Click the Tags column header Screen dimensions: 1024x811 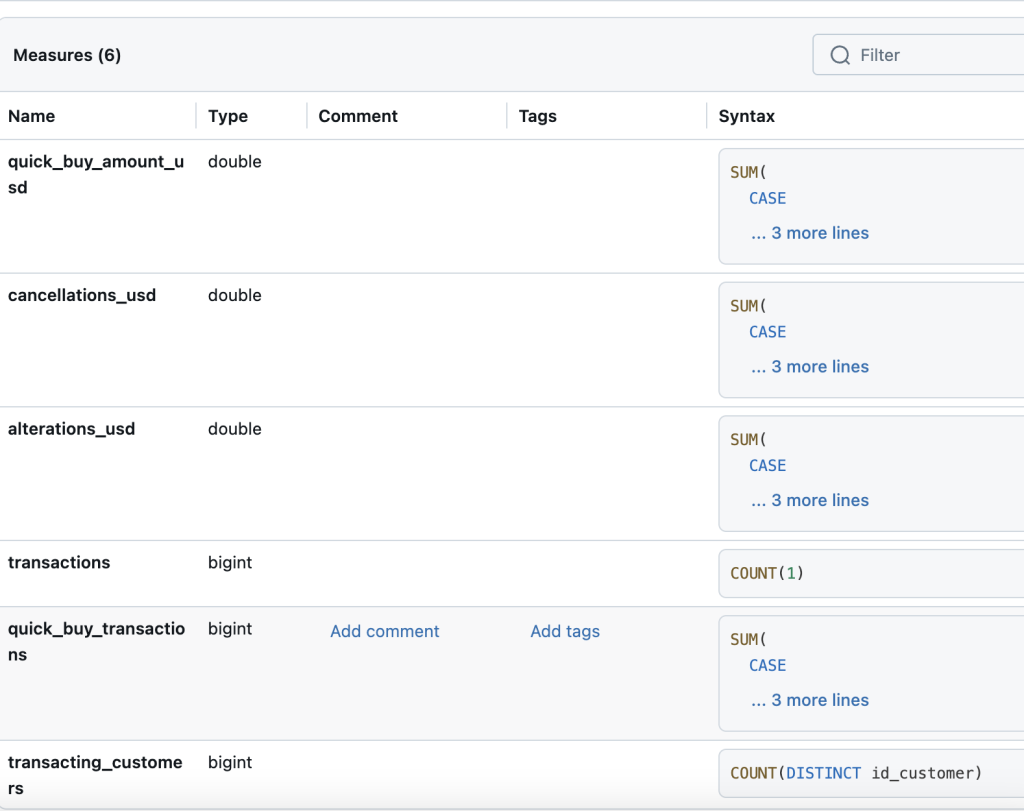(537, 116)
